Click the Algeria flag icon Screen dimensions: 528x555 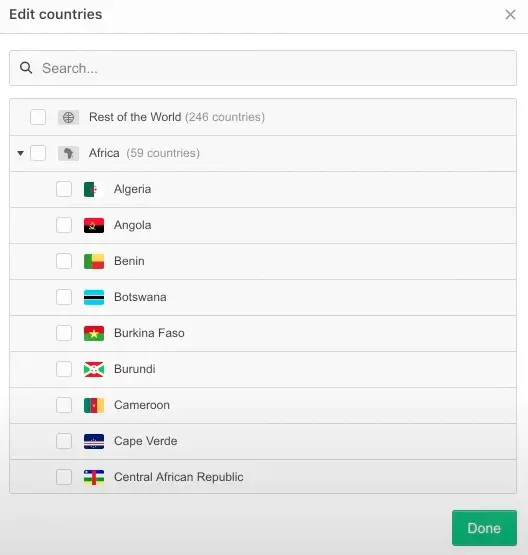94,189
